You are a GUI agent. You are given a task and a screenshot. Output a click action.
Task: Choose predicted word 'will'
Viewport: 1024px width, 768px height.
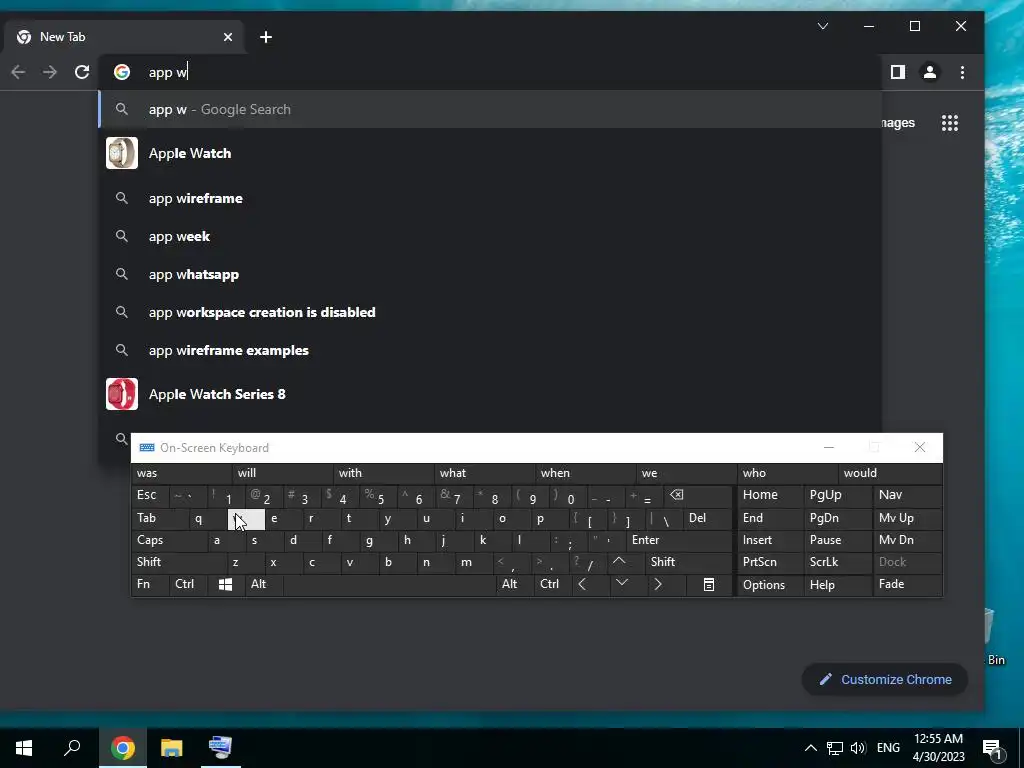tap(282, 473)
